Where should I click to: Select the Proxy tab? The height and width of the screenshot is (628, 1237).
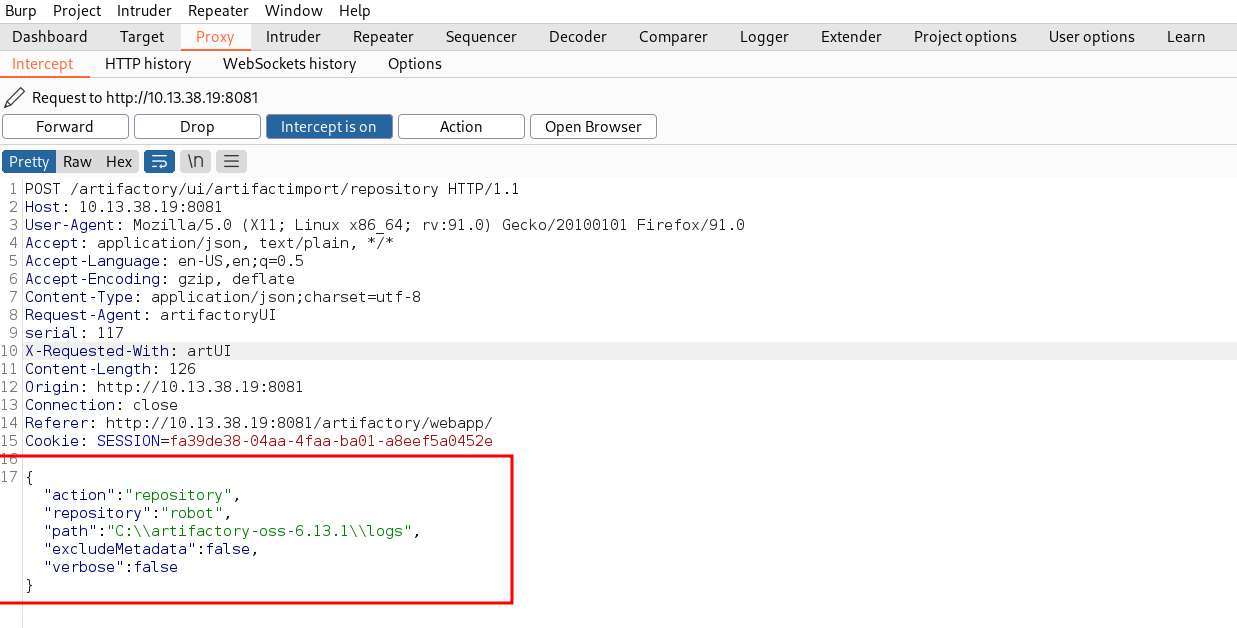pyautogui.click(x=215, y=37)
